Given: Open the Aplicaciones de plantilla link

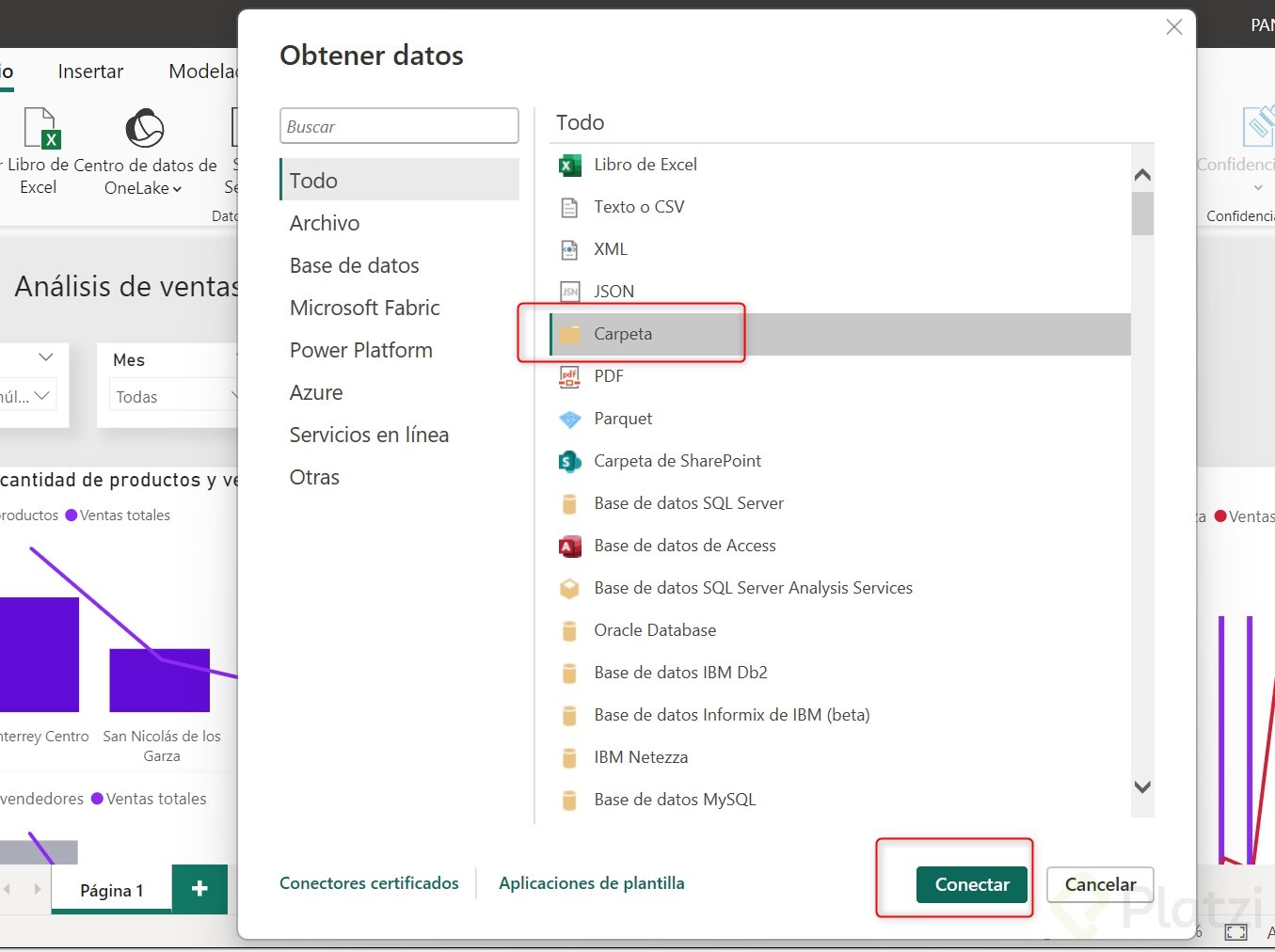Looking at the screenshot, I should tap(592, 883).
